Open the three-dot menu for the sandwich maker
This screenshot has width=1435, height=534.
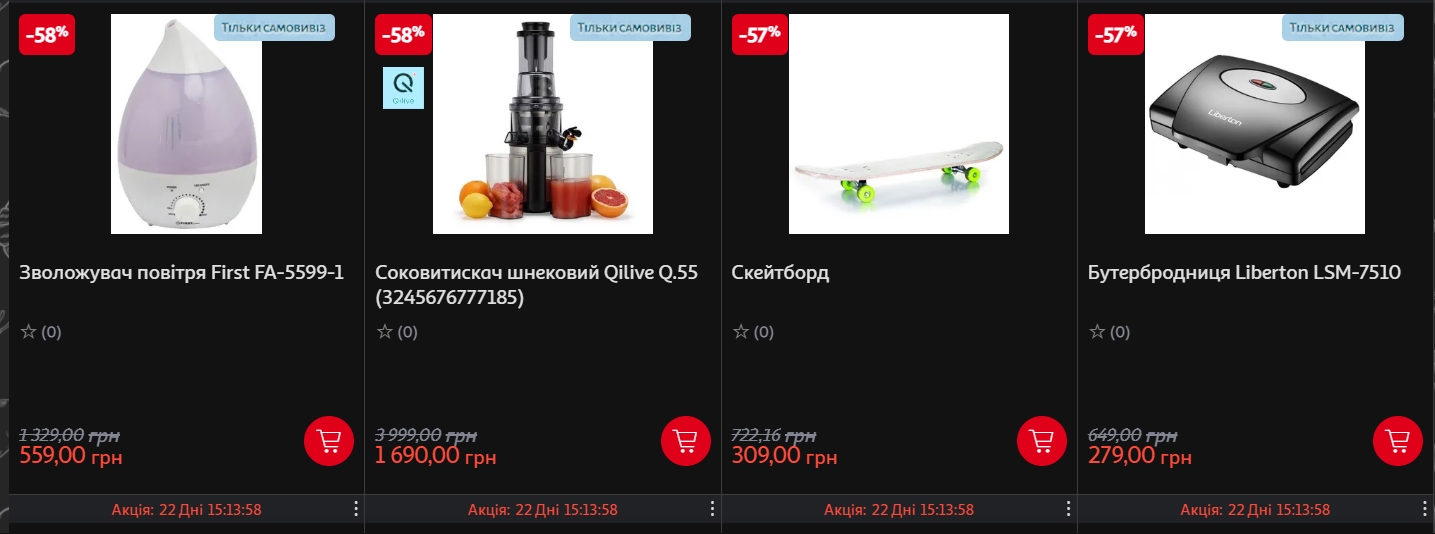1424,509
